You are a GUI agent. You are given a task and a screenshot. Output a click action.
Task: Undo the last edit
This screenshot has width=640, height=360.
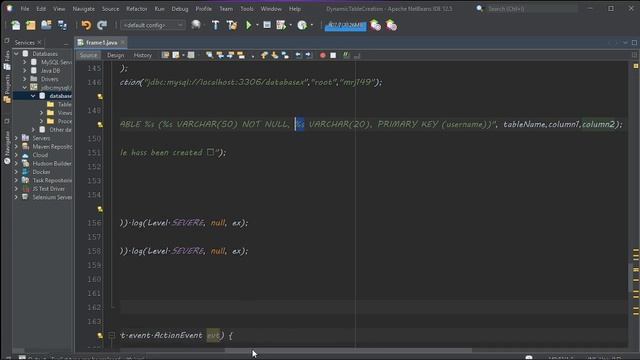point(86,25)
